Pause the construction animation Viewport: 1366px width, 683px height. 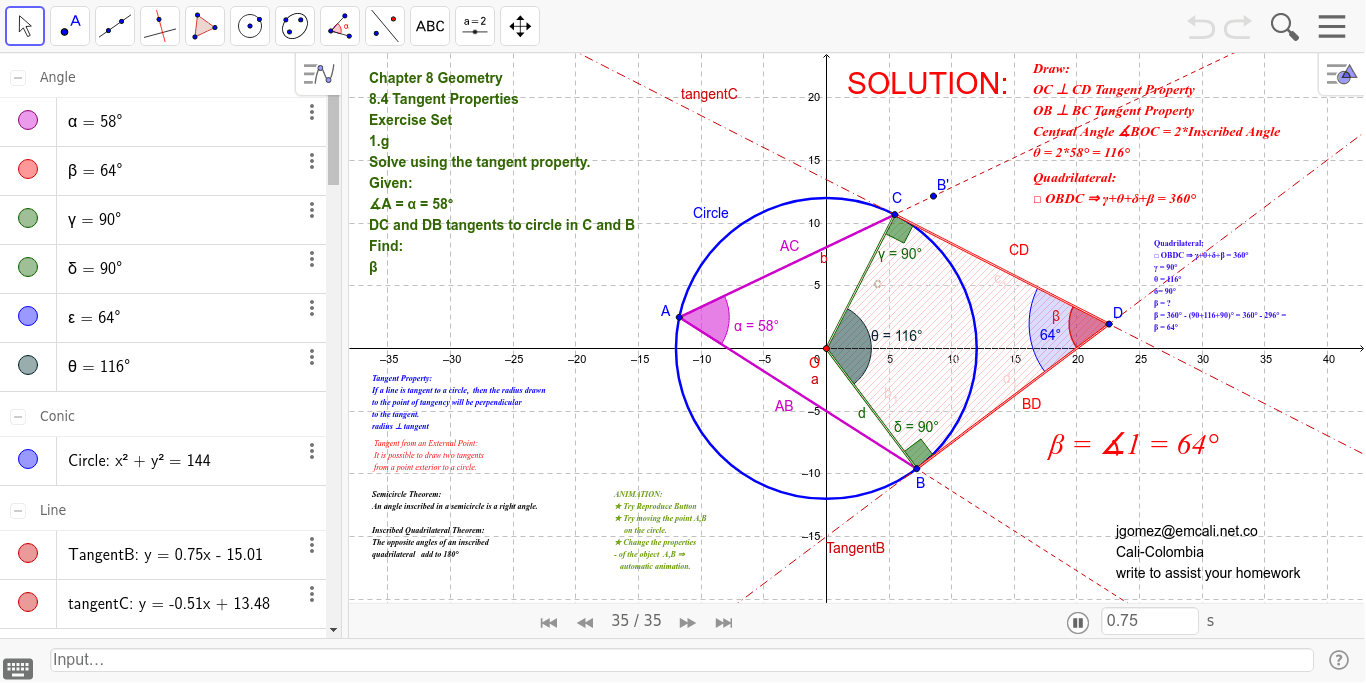tap(1077, 622)
